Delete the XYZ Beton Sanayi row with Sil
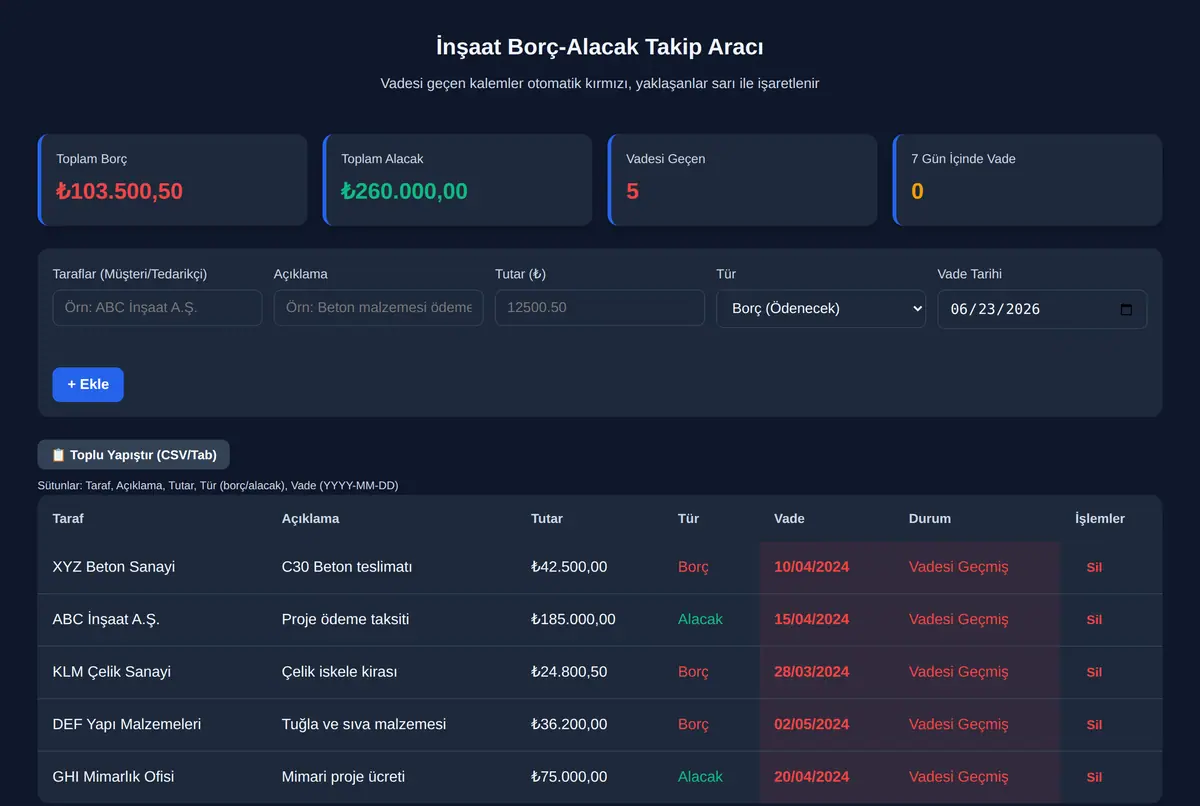Viewport: 1200px width, 806px height. coord(1094,567)
